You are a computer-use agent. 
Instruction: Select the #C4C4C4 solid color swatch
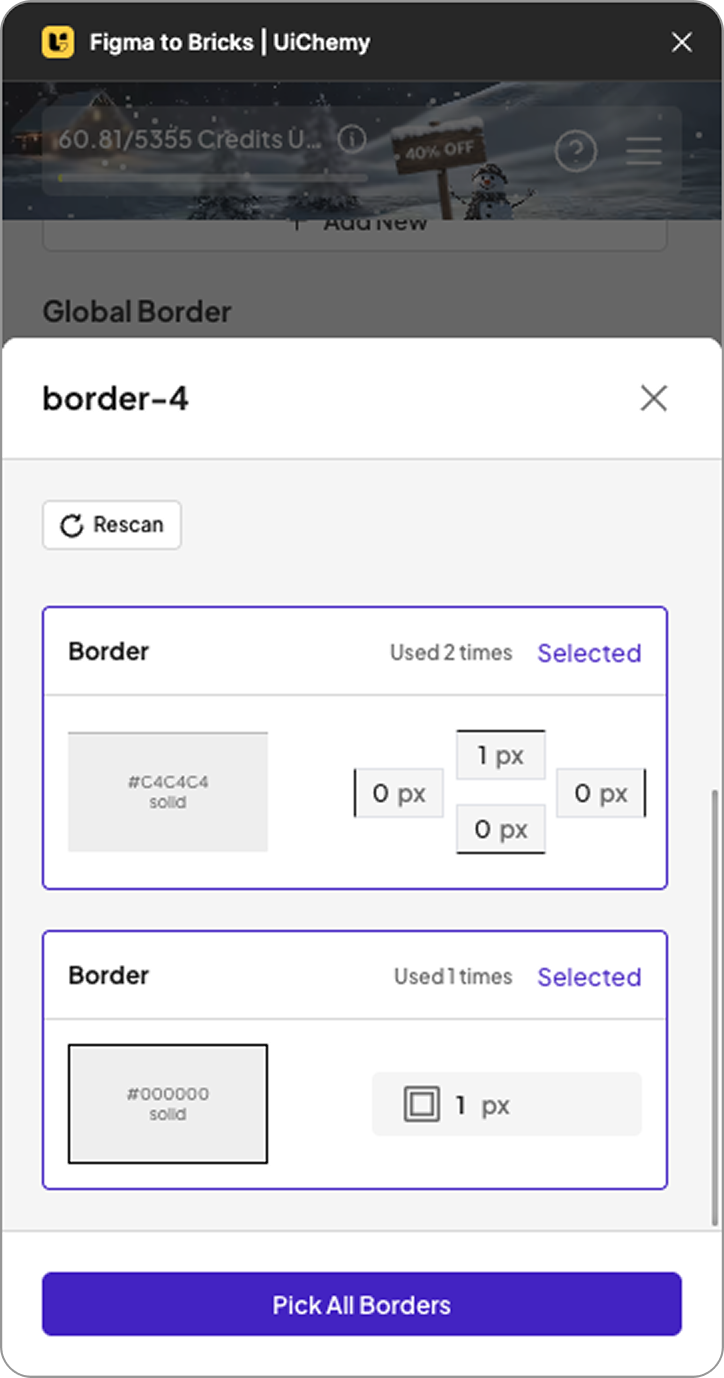(x=167, y=791)
